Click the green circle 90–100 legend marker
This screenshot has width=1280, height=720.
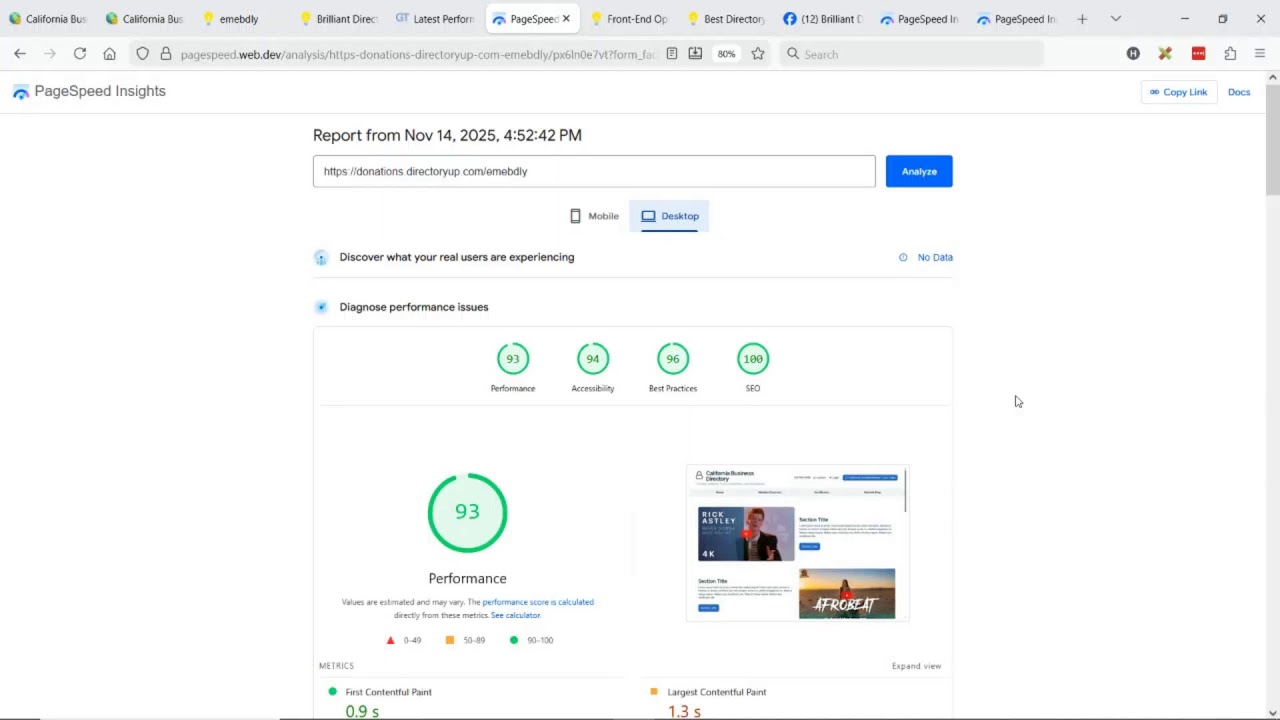(514, 640)
